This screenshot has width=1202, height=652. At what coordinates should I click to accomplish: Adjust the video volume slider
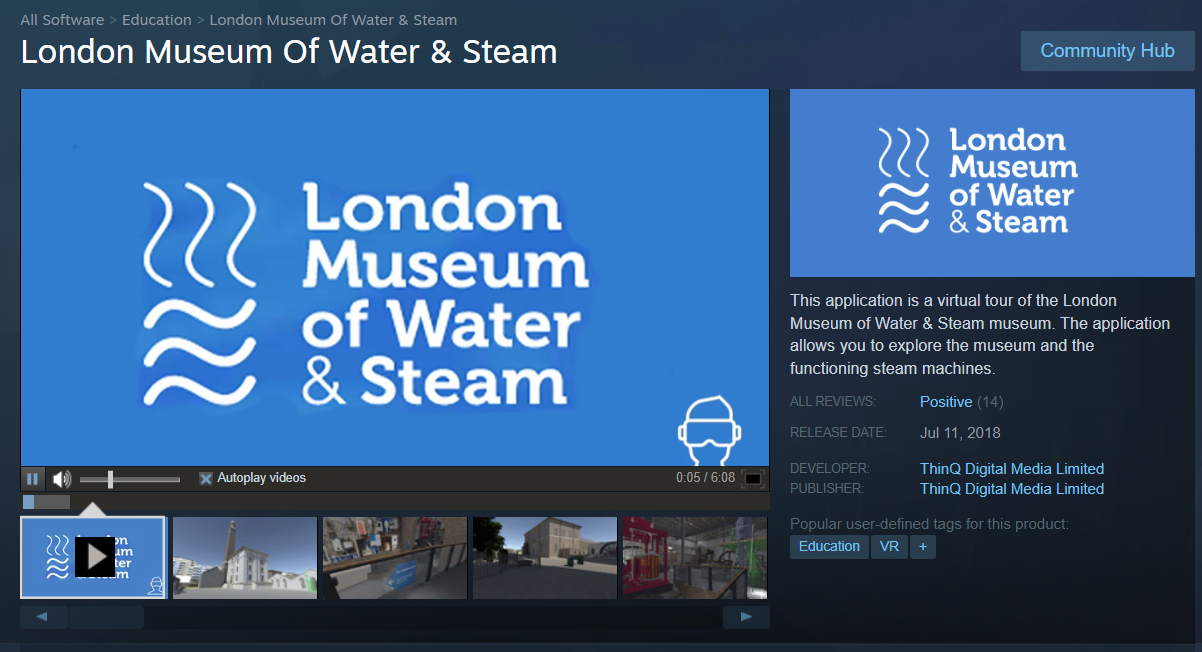(130, 480)
